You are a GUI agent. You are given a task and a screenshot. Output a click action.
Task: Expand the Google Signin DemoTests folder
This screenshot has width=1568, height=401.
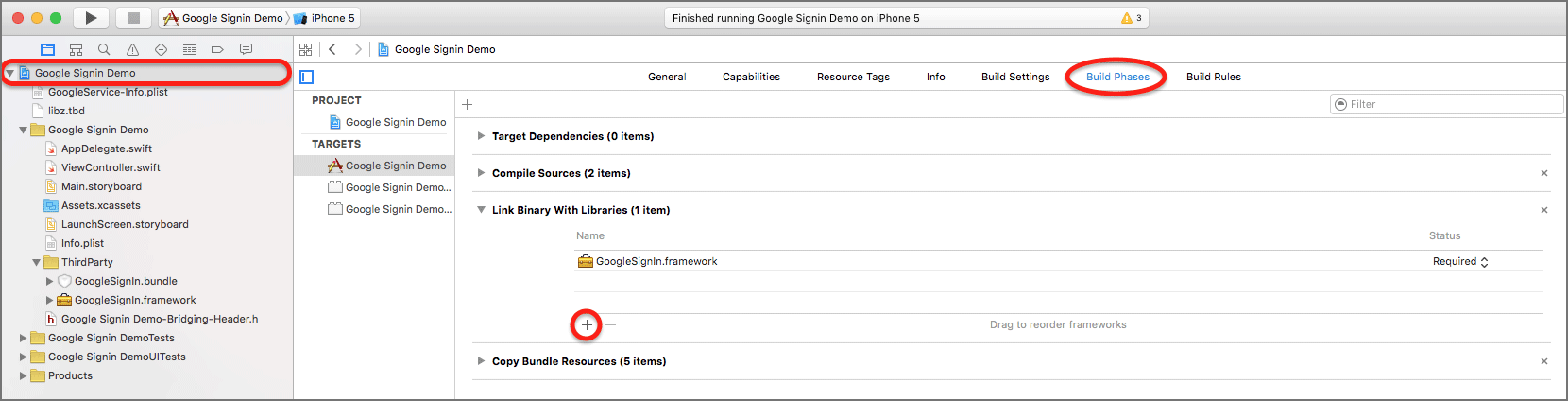coord(24,338)
